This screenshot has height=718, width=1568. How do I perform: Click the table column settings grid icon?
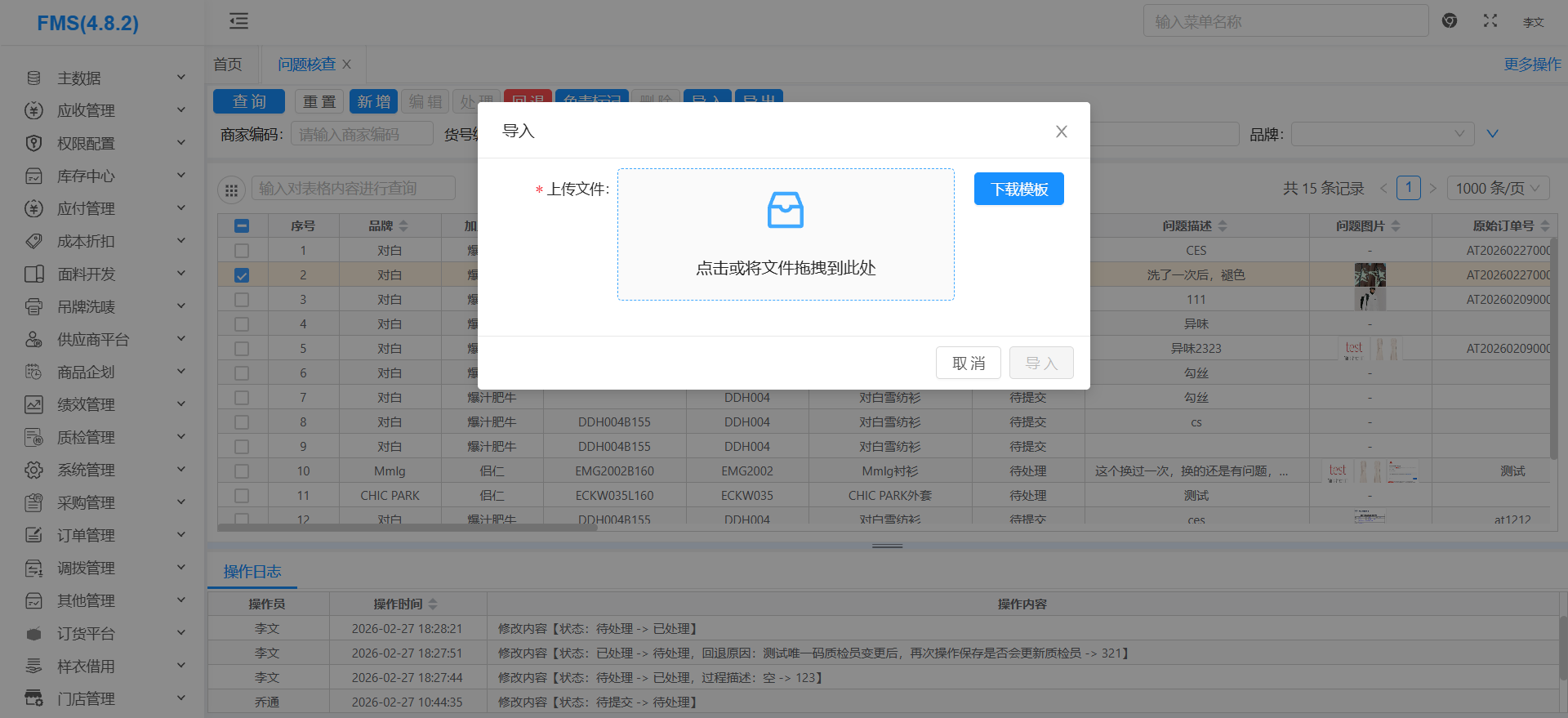point(231,190)
